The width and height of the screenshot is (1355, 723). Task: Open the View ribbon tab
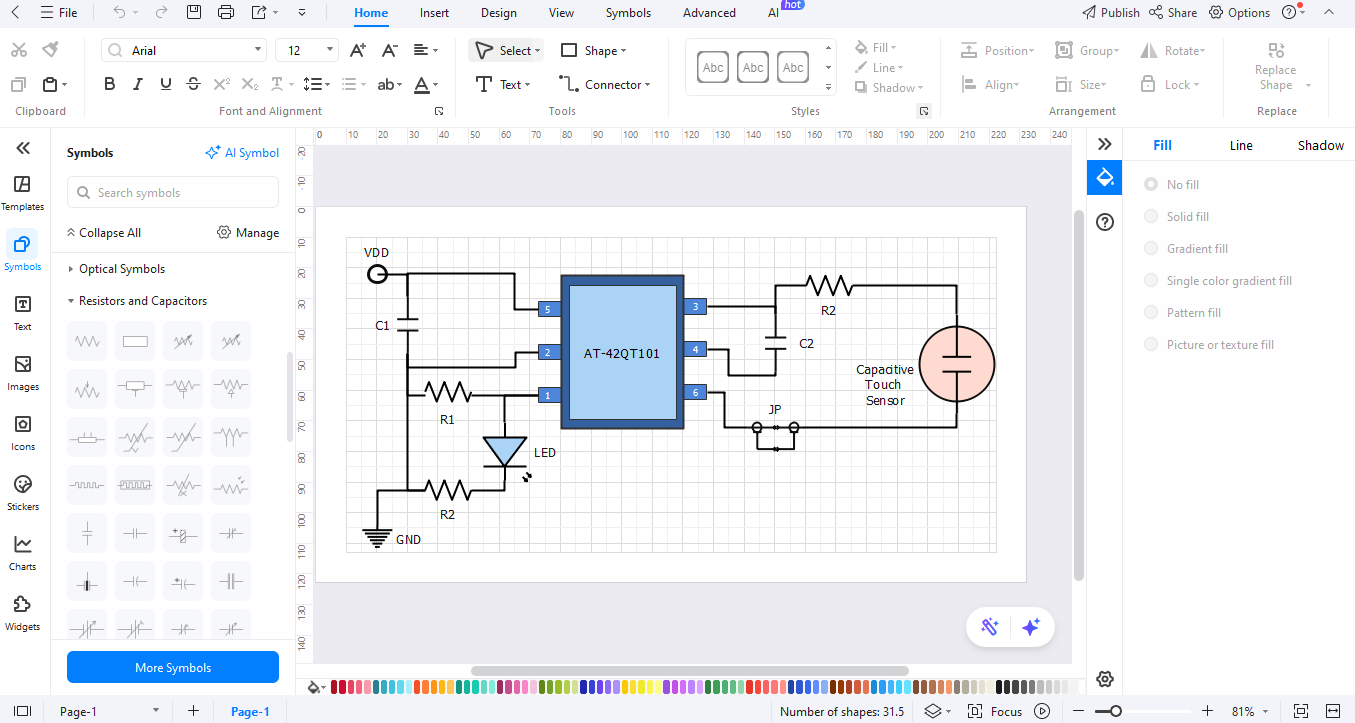pos(561,13)
